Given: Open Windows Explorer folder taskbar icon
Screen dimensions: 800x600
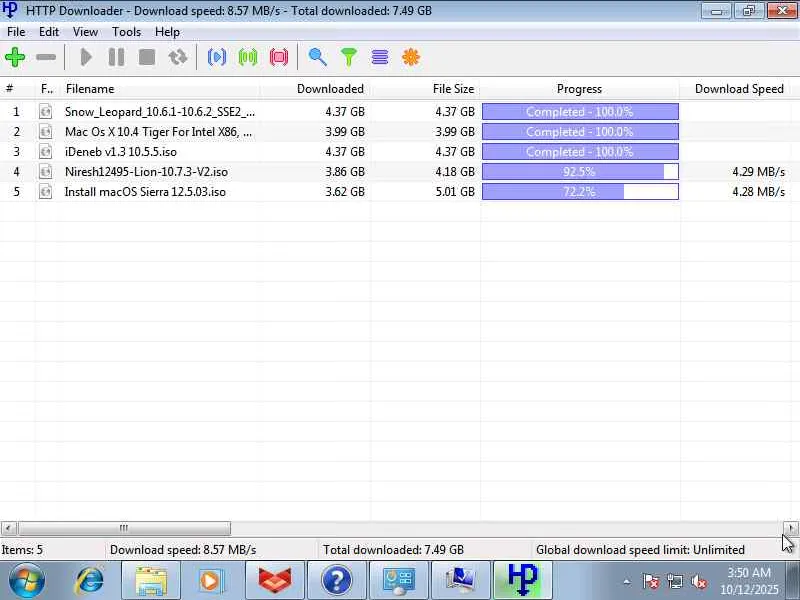Looking at the screenshot, I should tap(151, 580).
